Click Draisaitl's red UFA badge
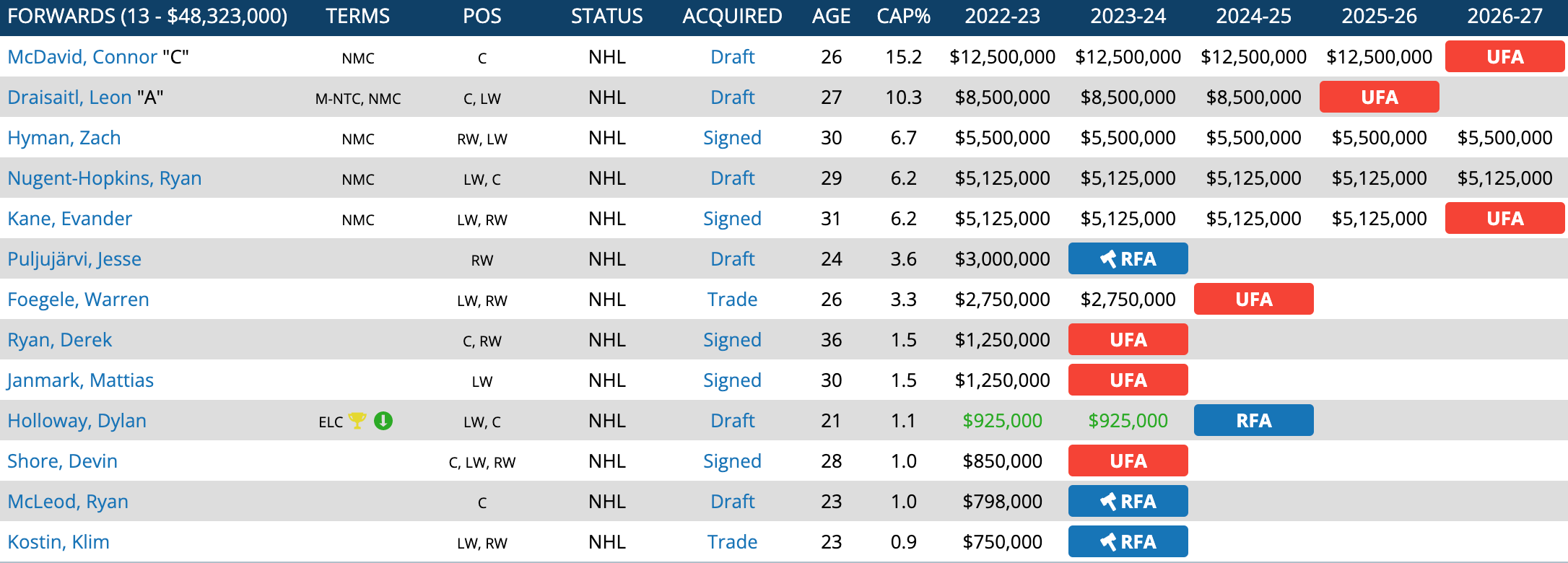 coord(1379,97)
